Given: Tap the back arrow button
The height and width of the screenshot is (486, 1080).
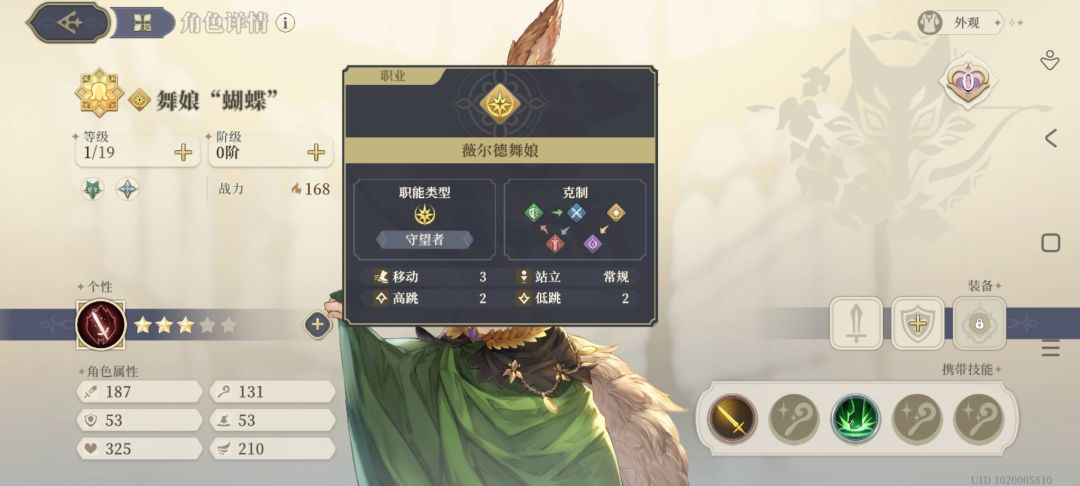Looking at the screenshot, I should [x=69, y=22].
